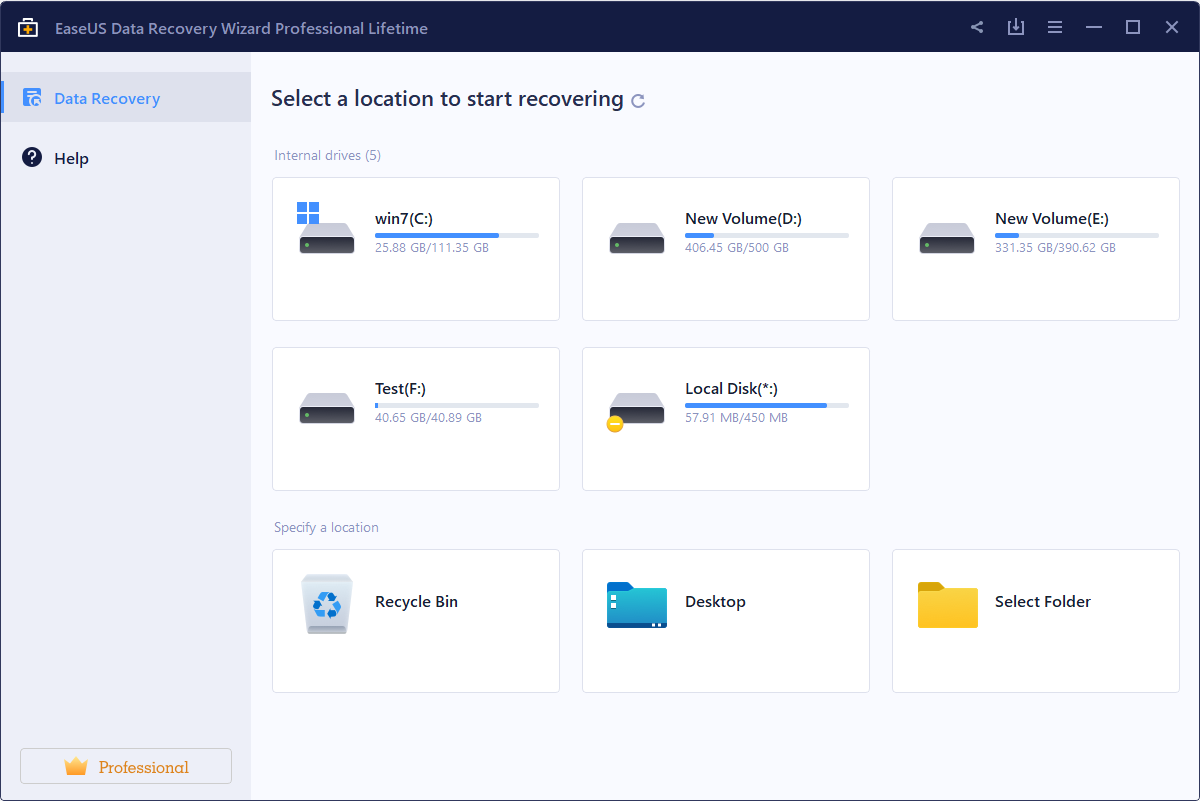Click the Local Disk(*:) drive icon

coord(636,409)
